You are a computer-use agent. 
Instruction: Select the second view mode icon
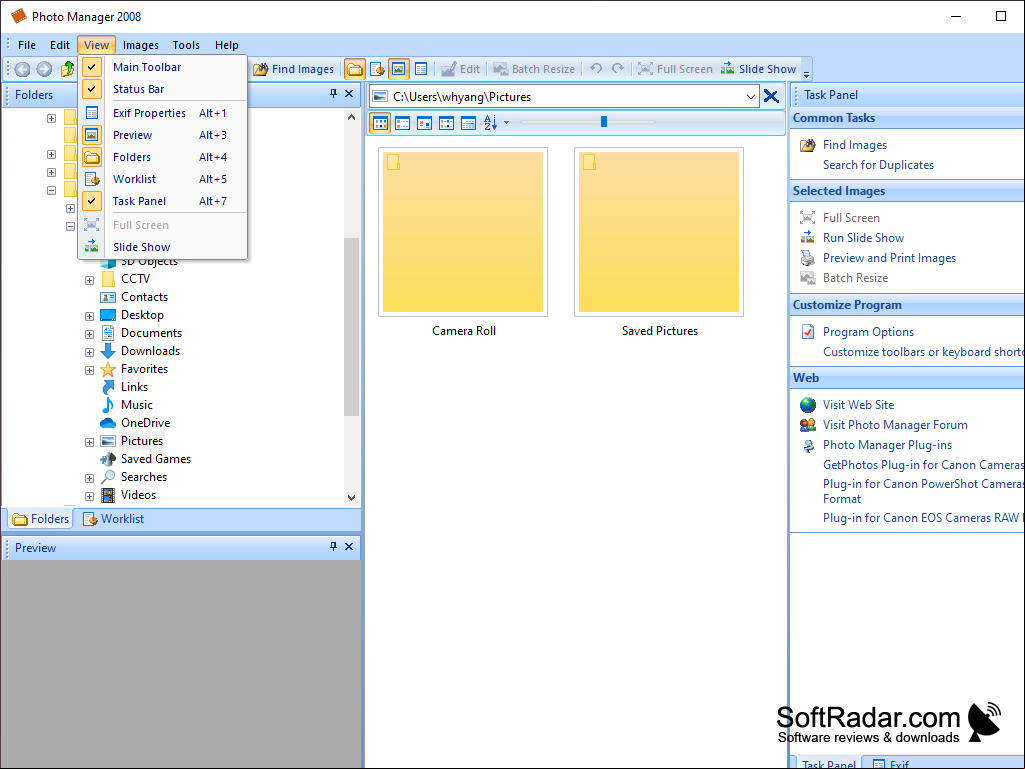pyautogui.click(x=403, y=122)
